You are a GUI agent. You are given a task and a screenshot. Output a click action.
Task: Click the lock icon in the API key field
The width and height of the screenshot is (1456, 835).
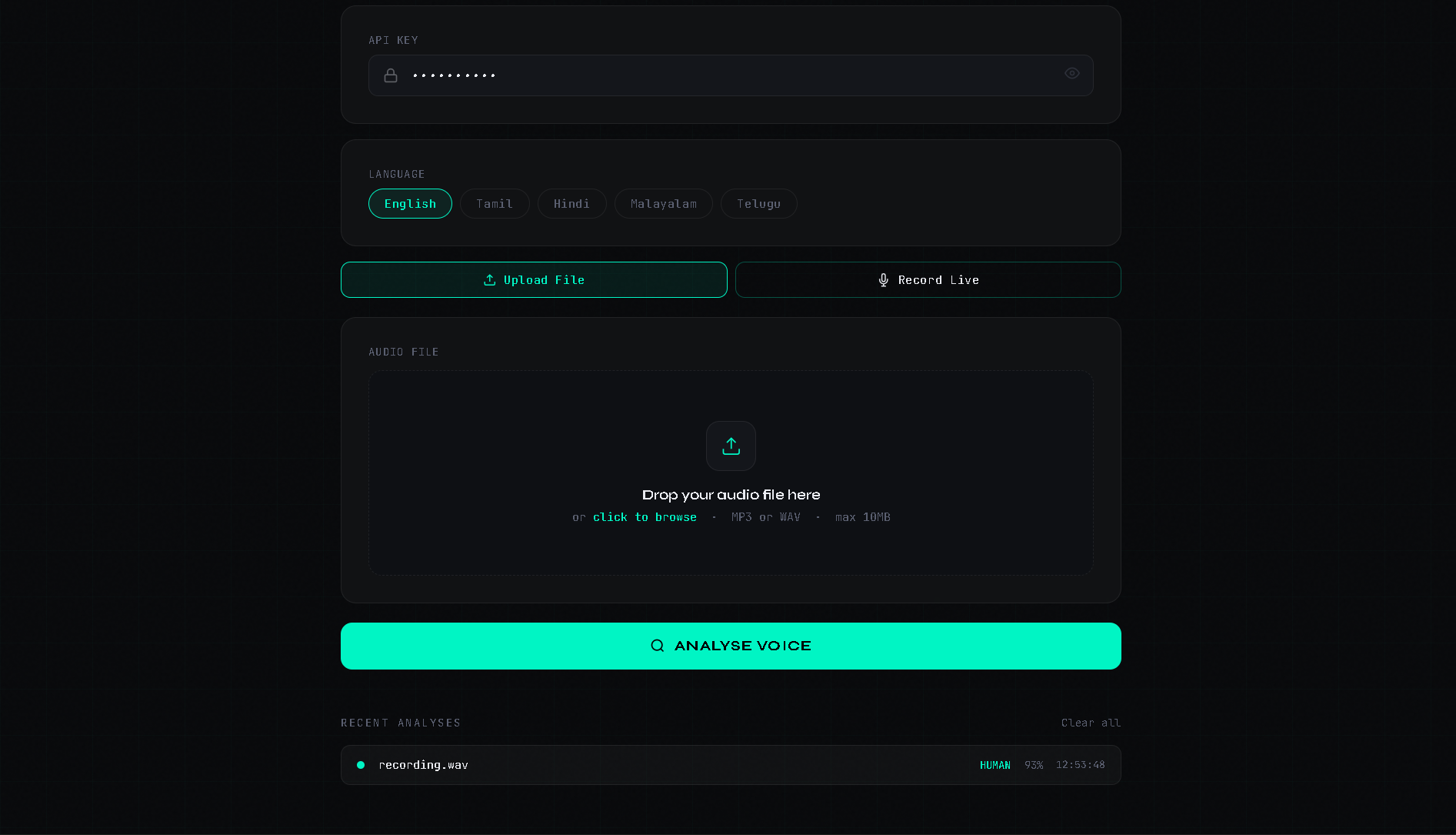[x=391, y=75]
